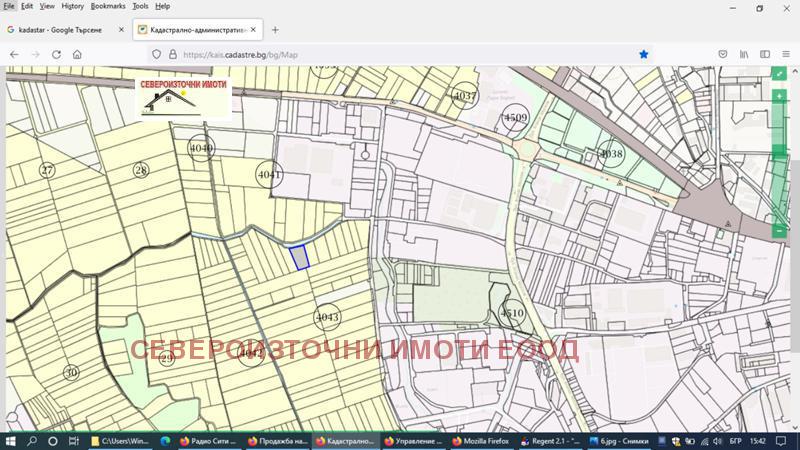Click the back navigation arrow

[14, 54]
